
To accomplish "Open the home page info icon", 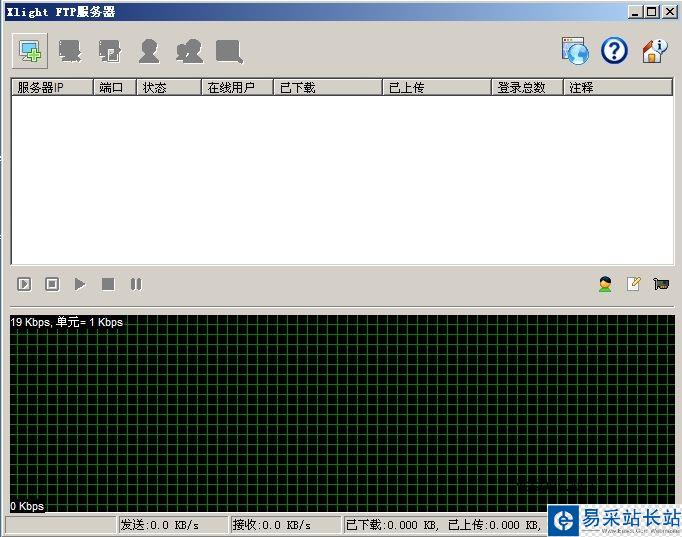I will pos(654,51).
